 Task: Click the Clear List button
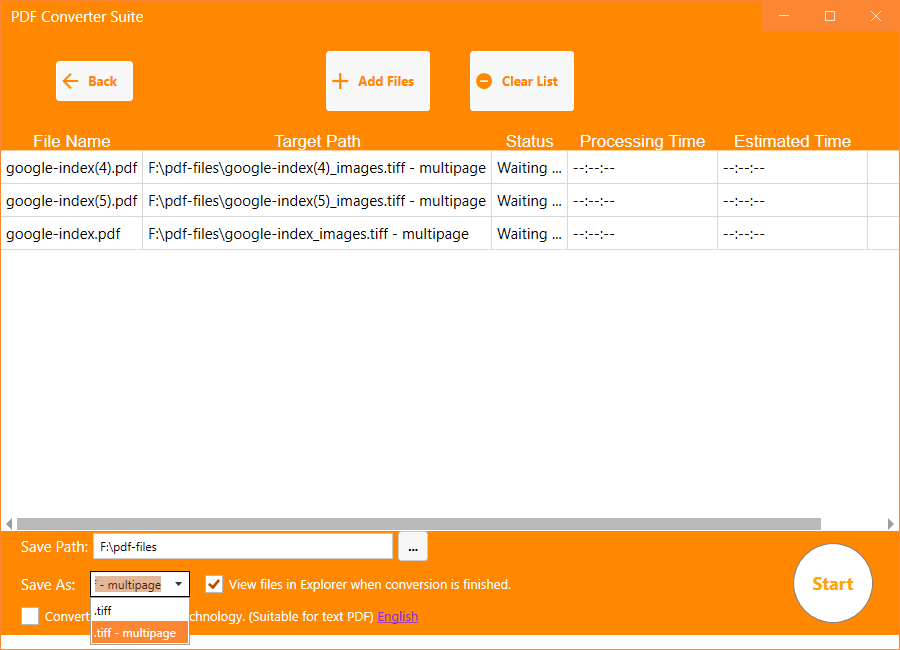(521, 80)
